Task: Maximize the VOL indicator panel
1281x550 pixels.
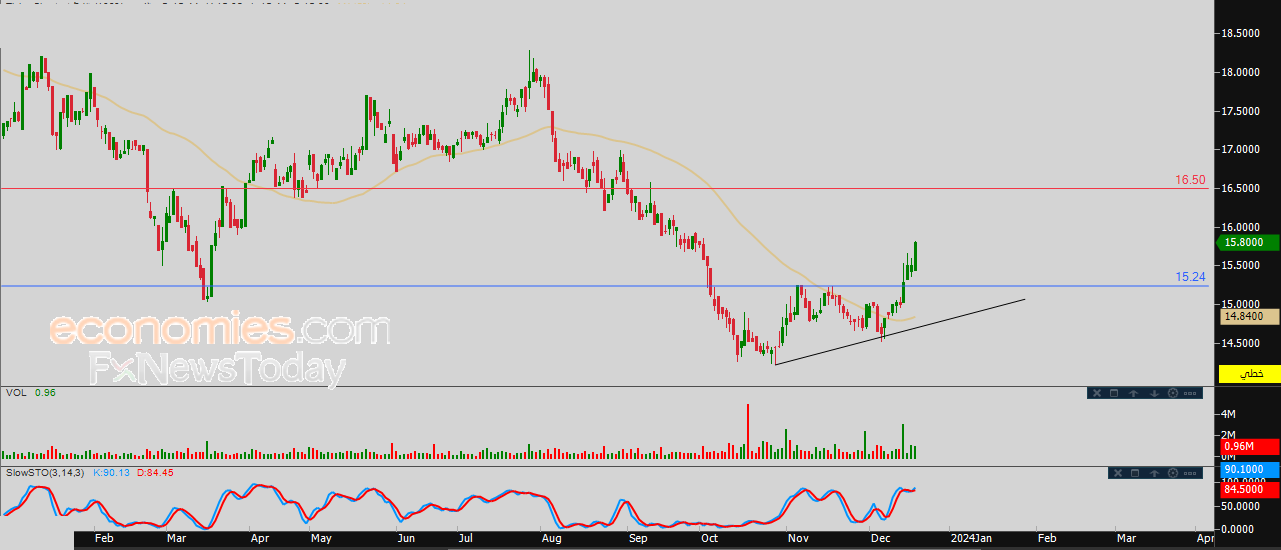Action: (1114, 393)
